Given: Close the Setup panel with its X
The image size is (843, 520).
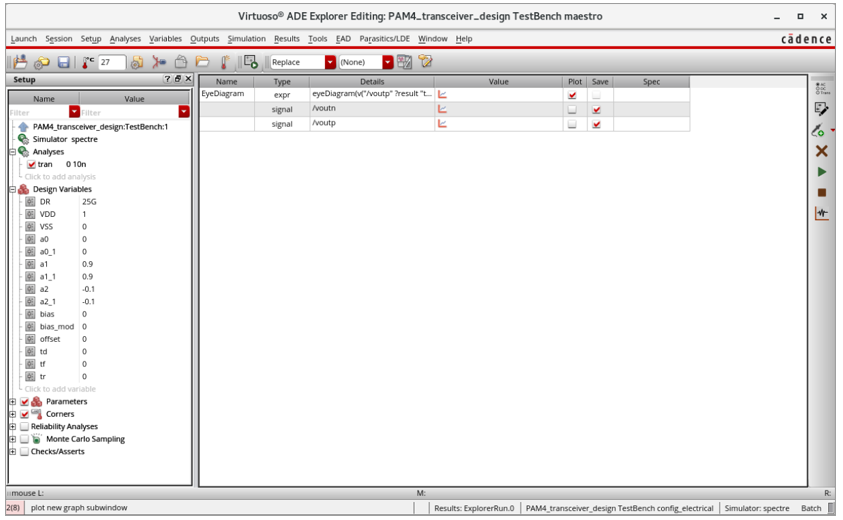Looking at the screenshot, I should pyautogui.click(x=188, y=79).
